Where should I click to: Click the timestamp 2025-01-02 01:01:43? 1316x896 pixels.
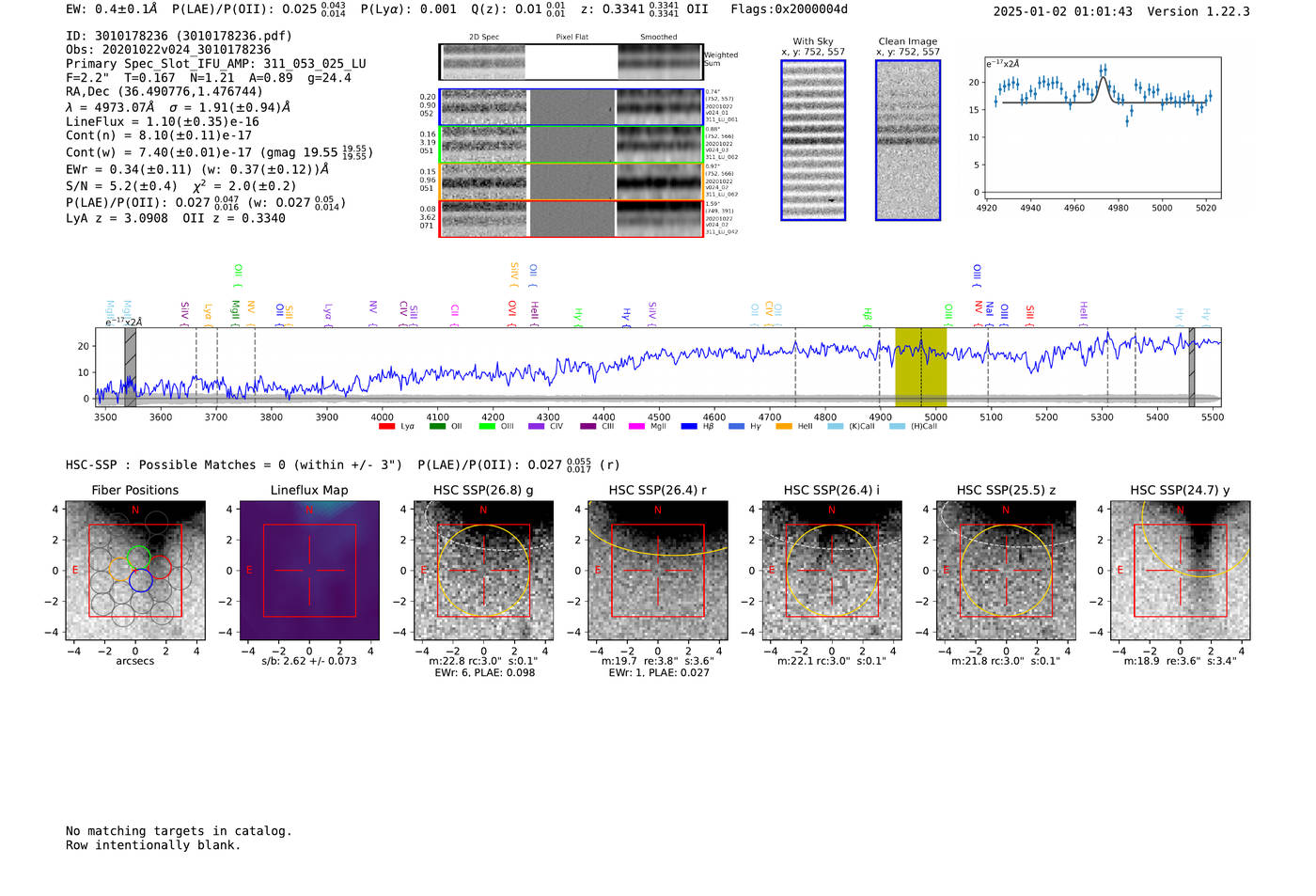(1062, 12)
